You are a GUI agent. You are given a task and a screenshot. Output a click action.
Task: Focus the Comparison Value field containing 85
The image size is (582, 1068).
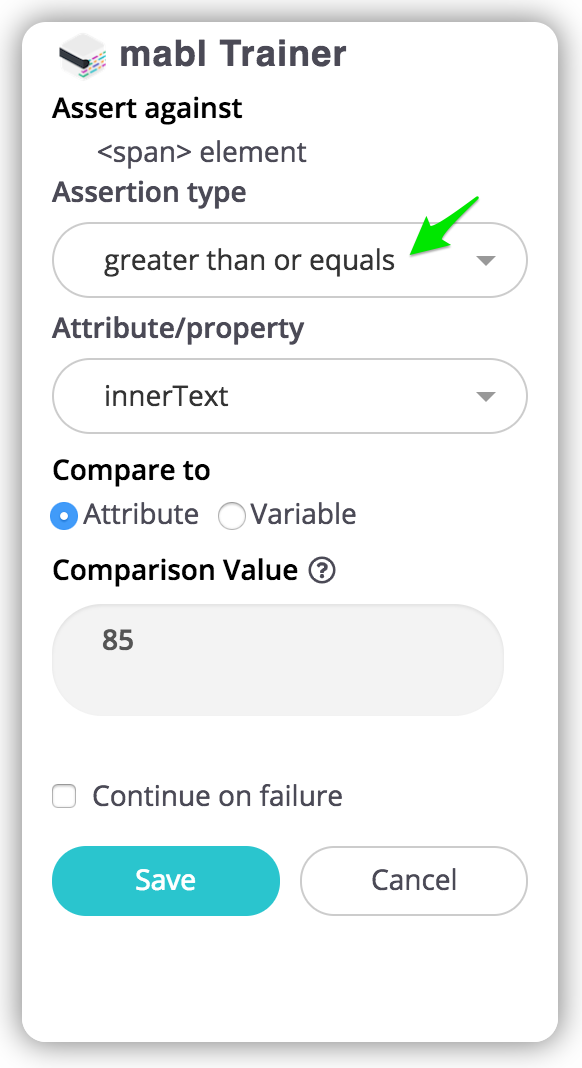[x=277, y=660]
